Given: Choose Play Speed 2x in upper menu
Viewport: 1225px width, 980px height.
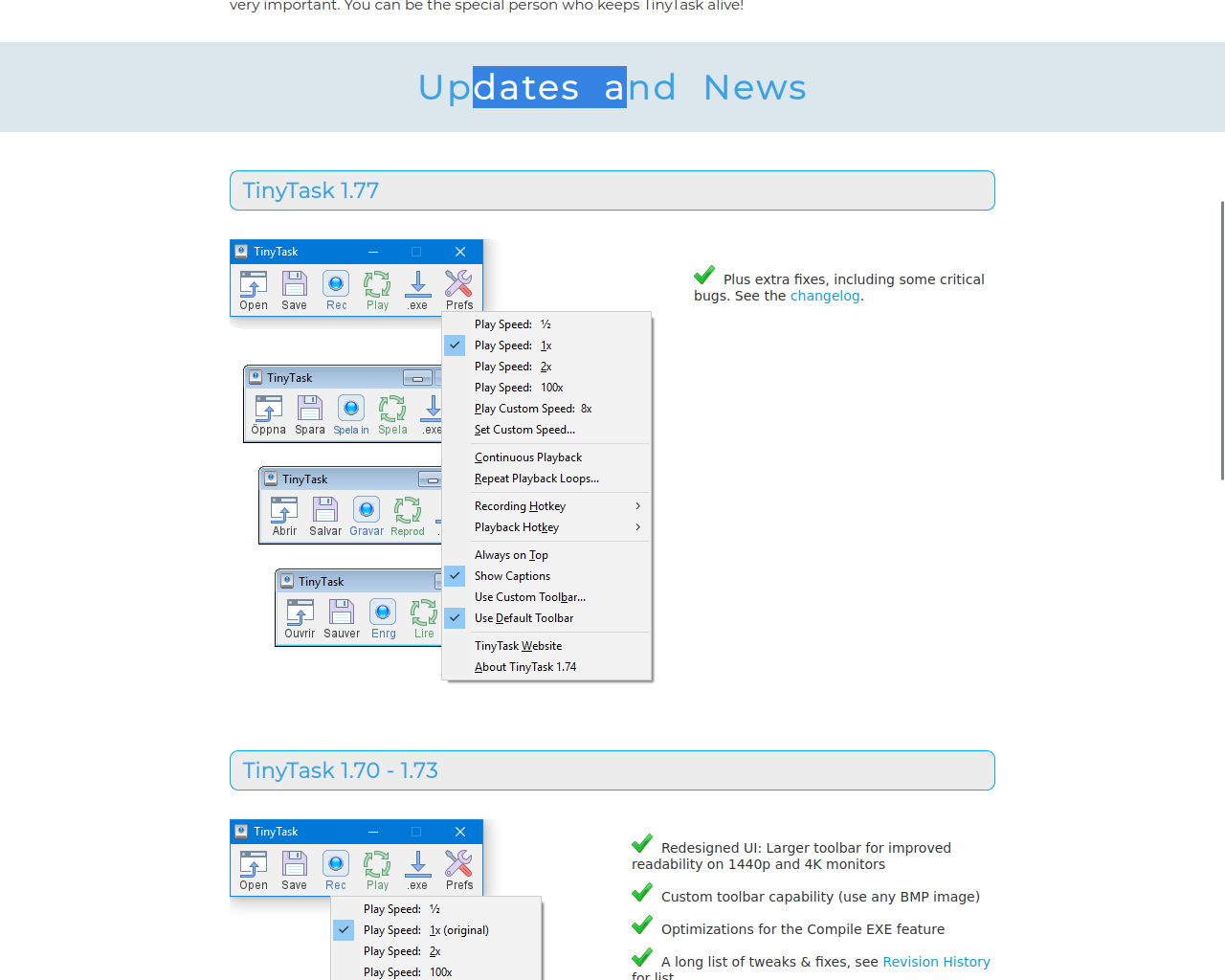Looking at the screenshot, I should pyautogui.click(x=546, y=367).
